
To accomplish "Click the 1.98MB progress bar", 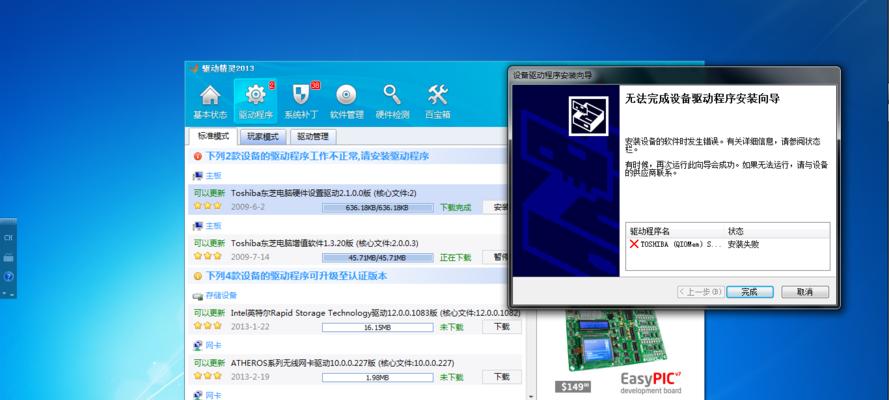I will click(x=378, y=377).
